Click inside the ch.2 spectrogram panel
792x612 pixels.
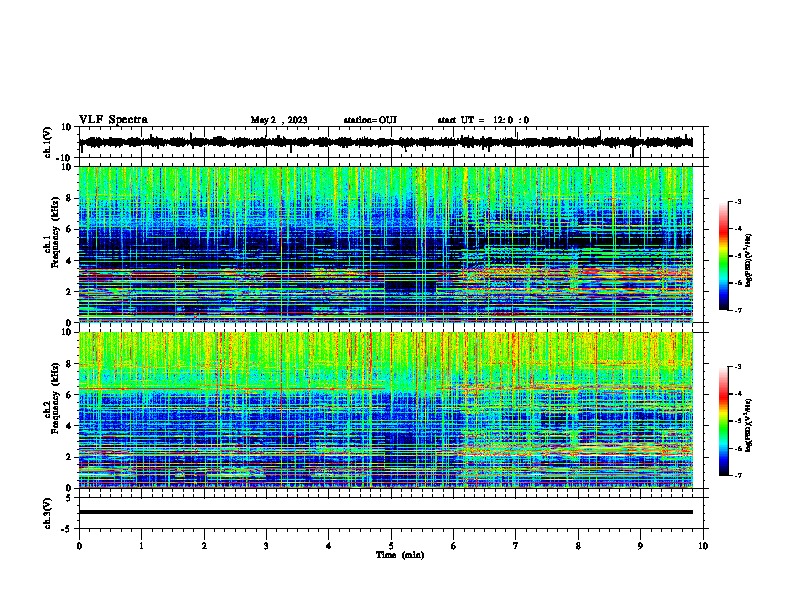[386, 410]
